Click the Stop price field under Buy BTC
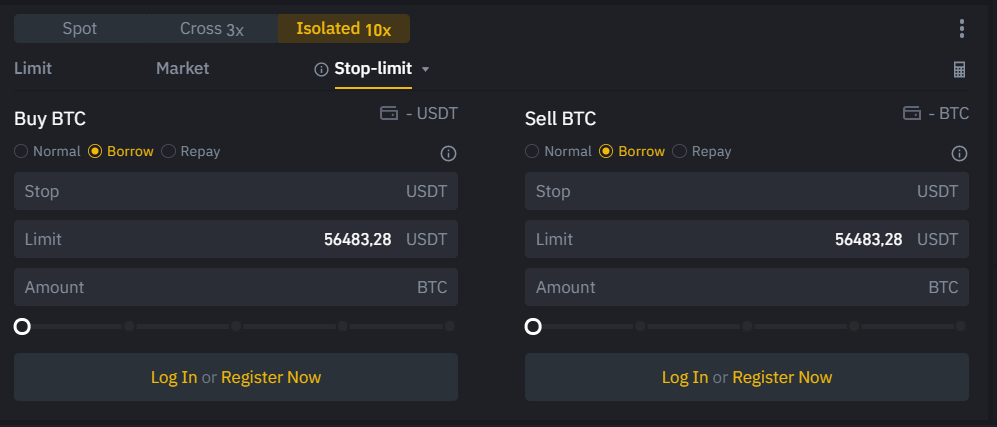This screenshot has width=997, height=427. click(200, 191)
